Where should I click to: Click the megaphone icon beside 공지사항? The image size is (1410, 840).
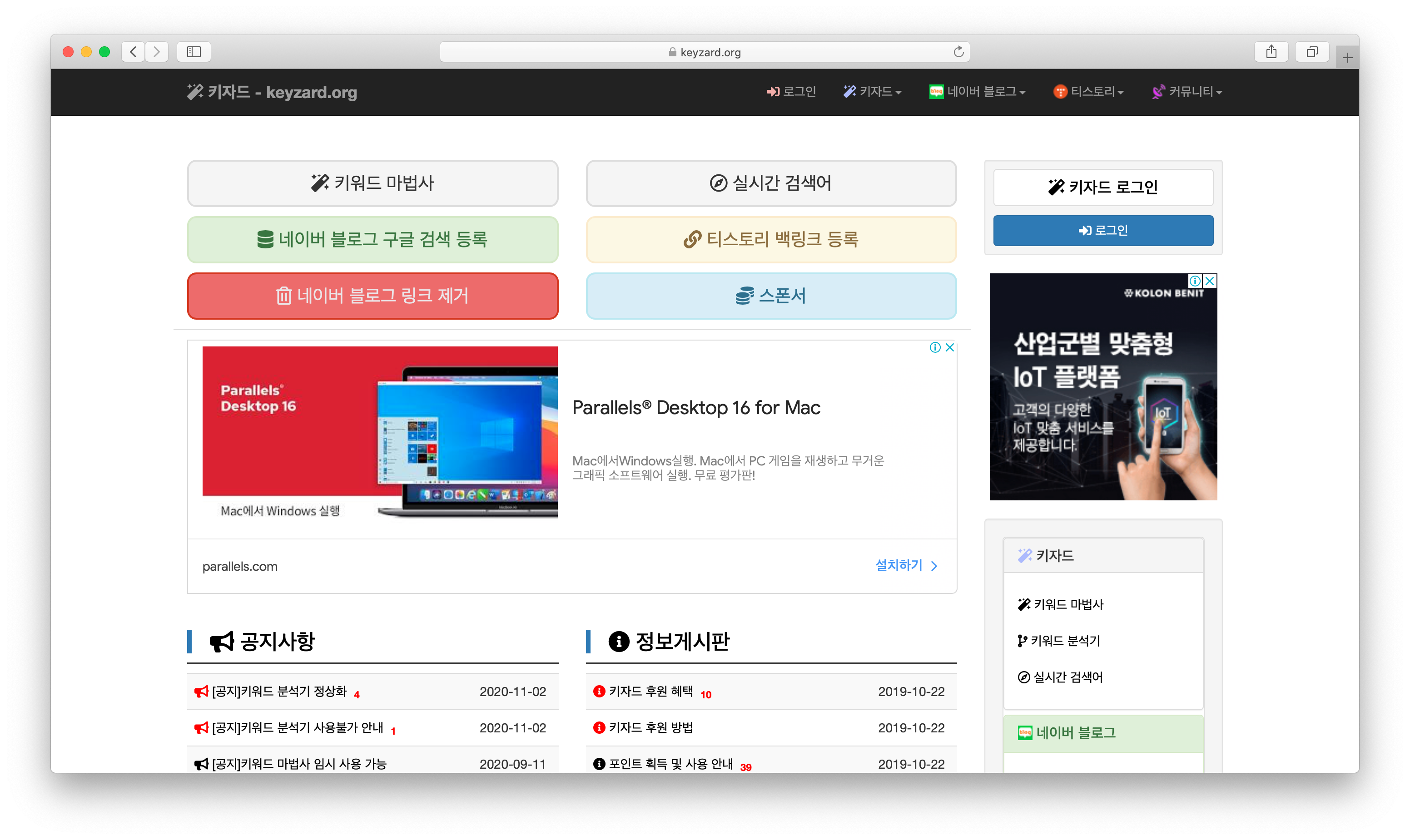[x=221, y=642]
